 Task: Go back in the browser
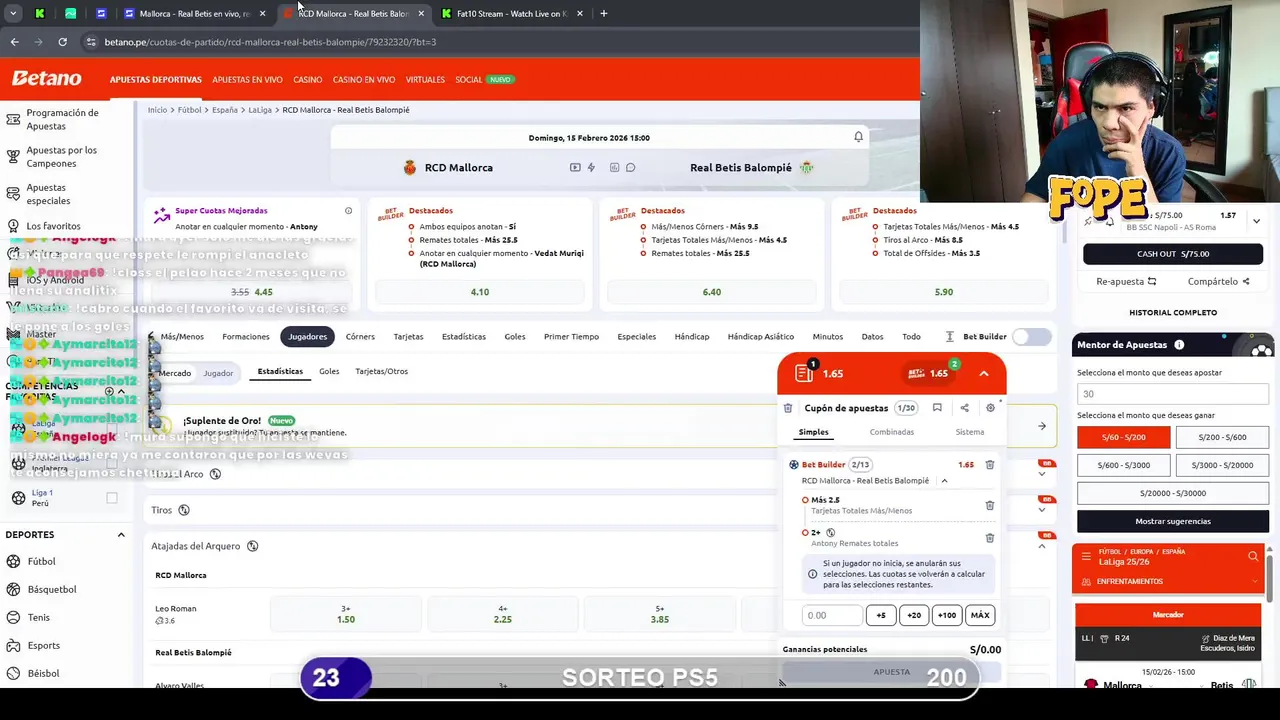[14, 42]
